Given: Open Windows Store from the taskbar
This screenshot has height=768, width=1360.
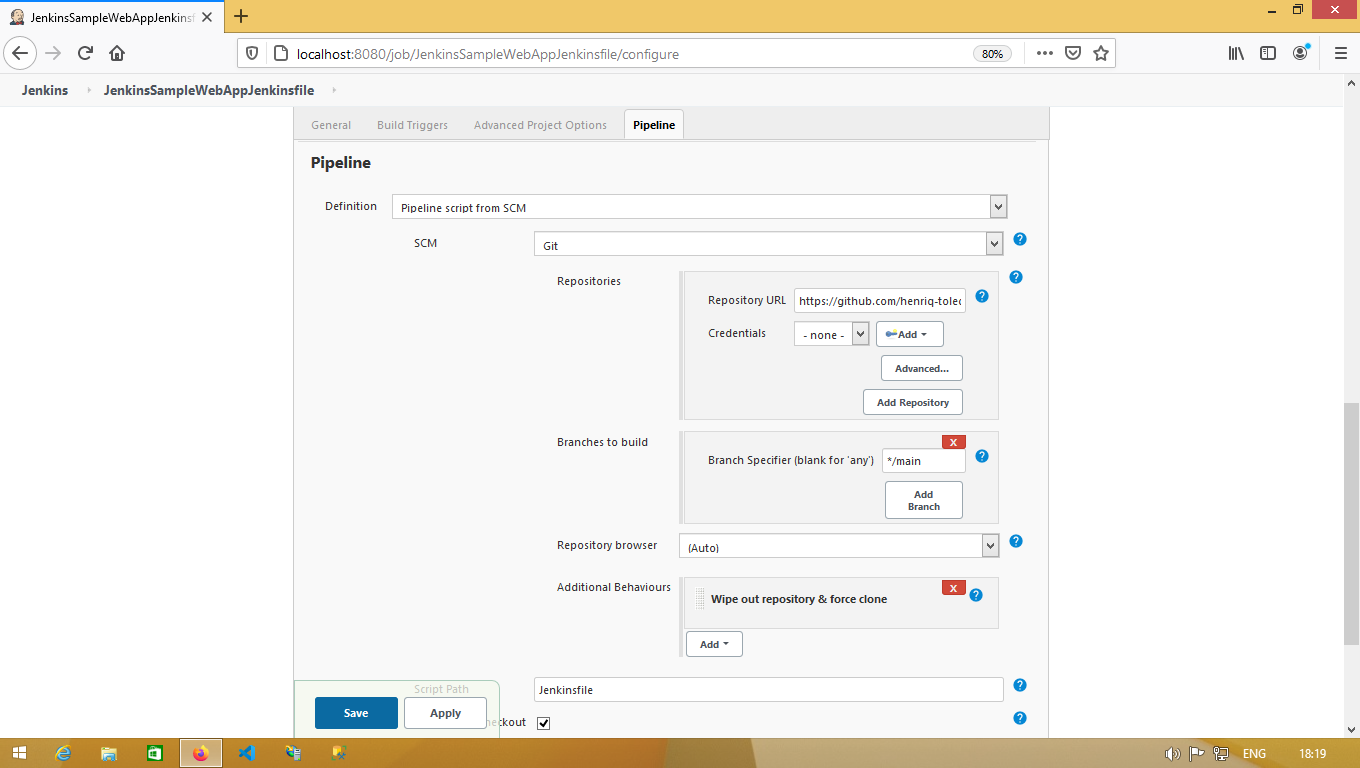Looking at the screenshot, I should [155, 753].
